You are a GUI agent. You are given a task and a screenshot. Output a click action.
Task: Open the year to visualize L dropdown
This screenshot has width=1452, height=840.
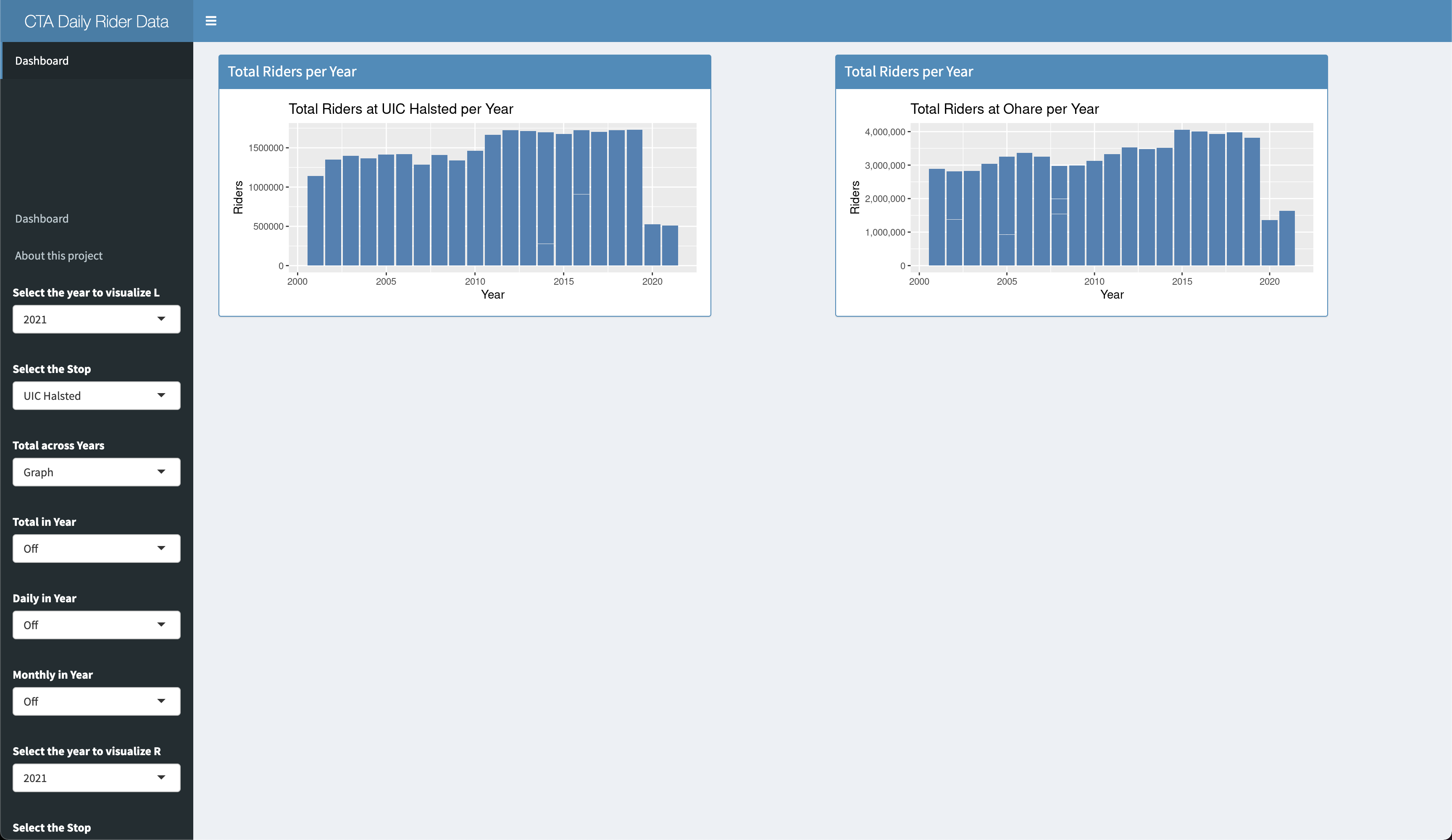[96, 319]
